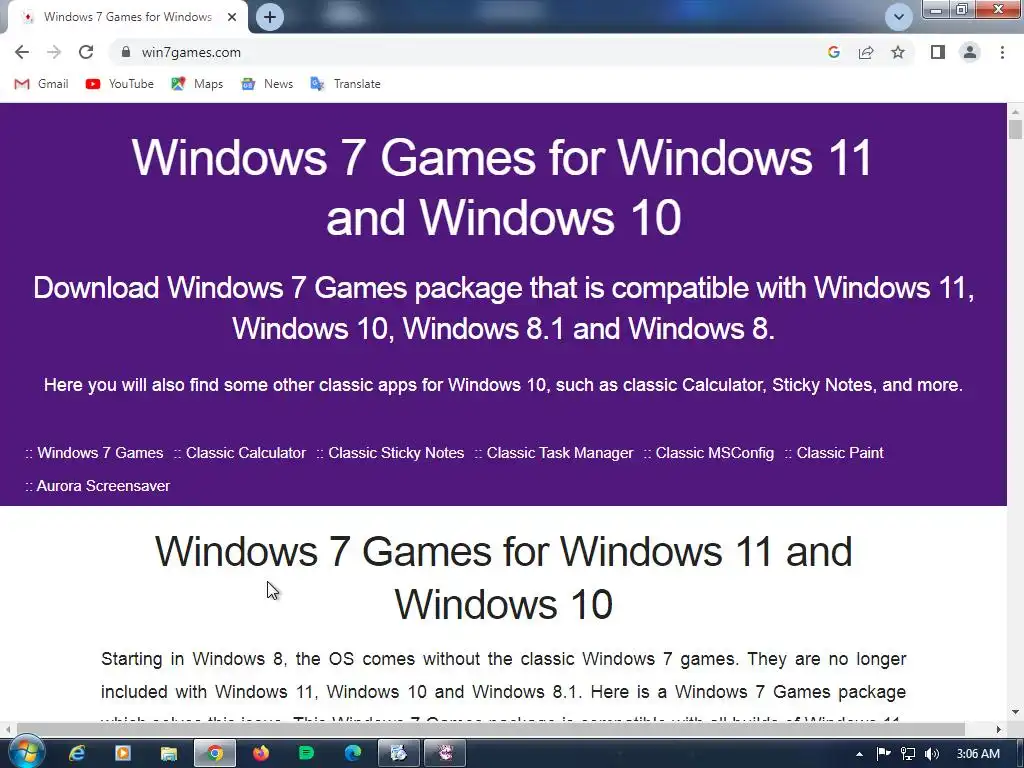The image size is (1024, 768).
Task: Open the Maps bookmark
Action: coord(197,84)
